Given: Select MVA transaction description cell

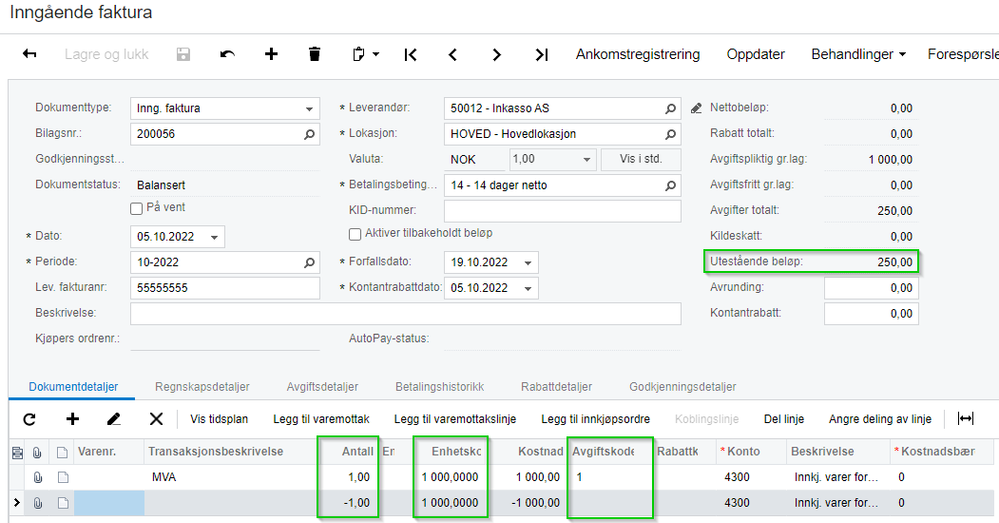Looking at the screenshot, I should coord(231,477).
